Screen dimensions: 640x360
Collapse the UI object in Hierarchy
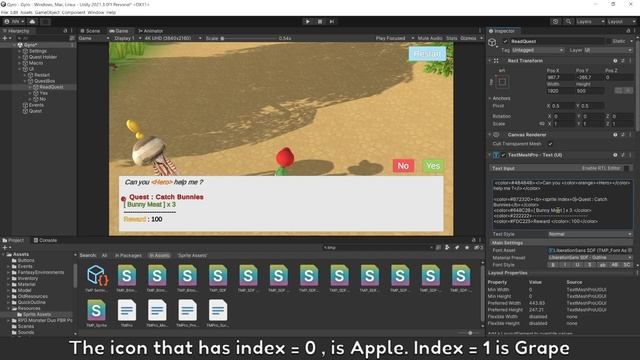pyautogui.click(x=19, y=69)
